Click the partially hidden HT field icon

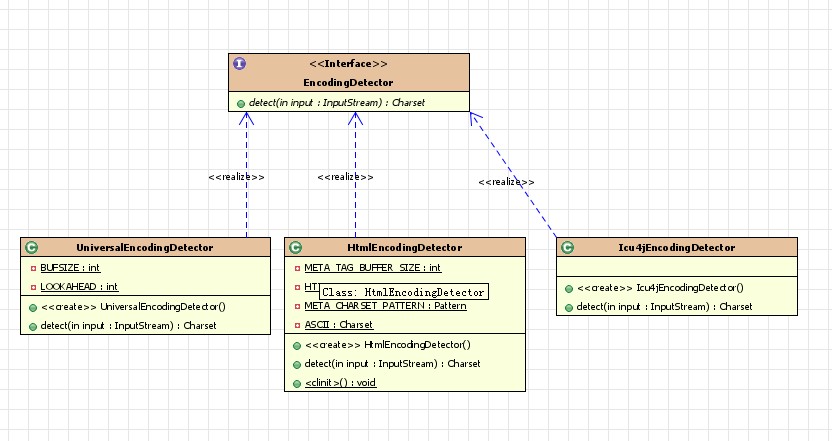click(297, 288)
